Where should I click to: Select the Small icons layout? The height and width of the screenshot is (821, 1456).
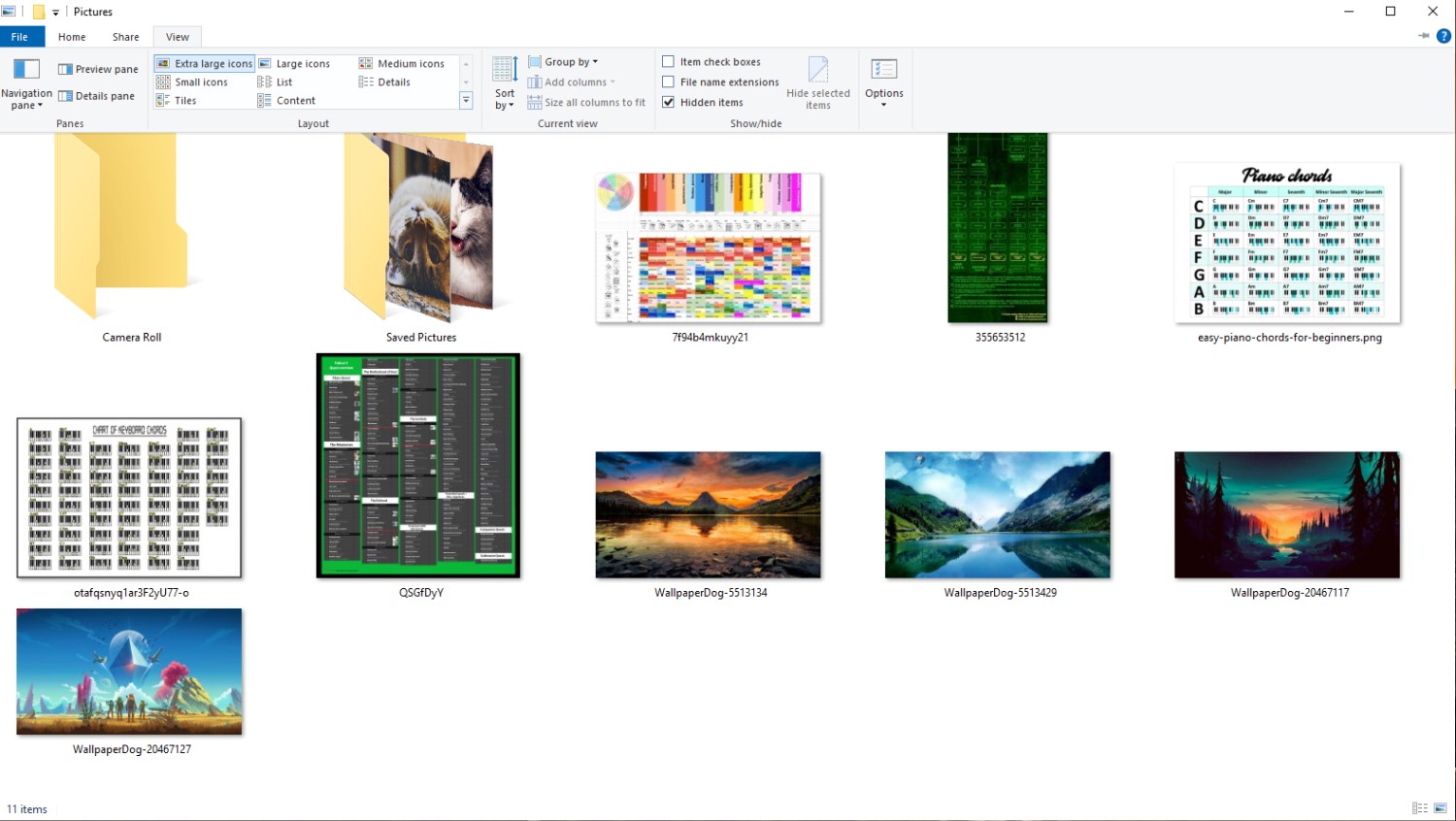click(192, 82)
